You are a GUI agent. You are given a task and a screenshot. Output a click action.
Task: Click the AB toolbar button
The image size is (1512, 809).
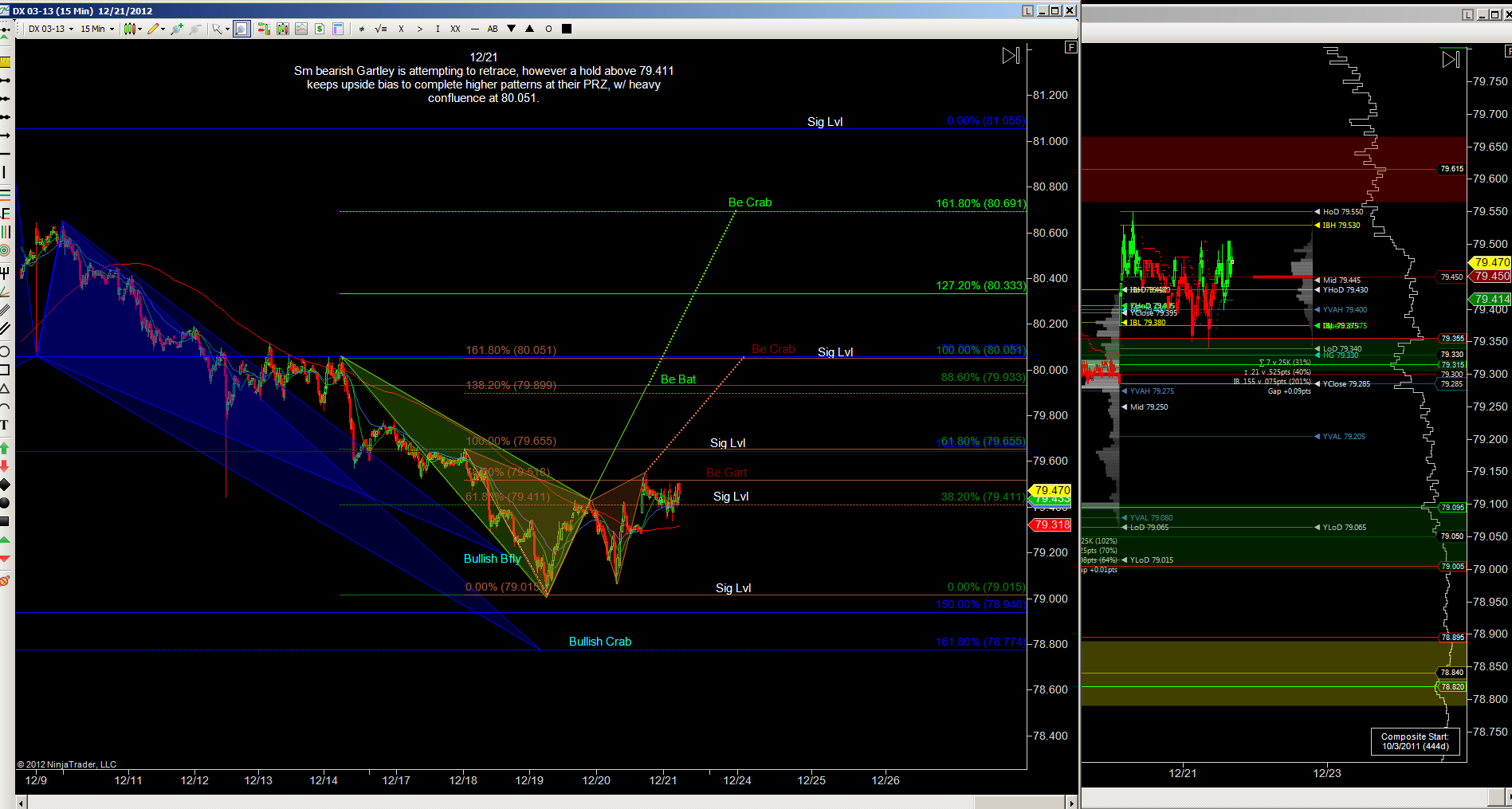click(493, 29)
